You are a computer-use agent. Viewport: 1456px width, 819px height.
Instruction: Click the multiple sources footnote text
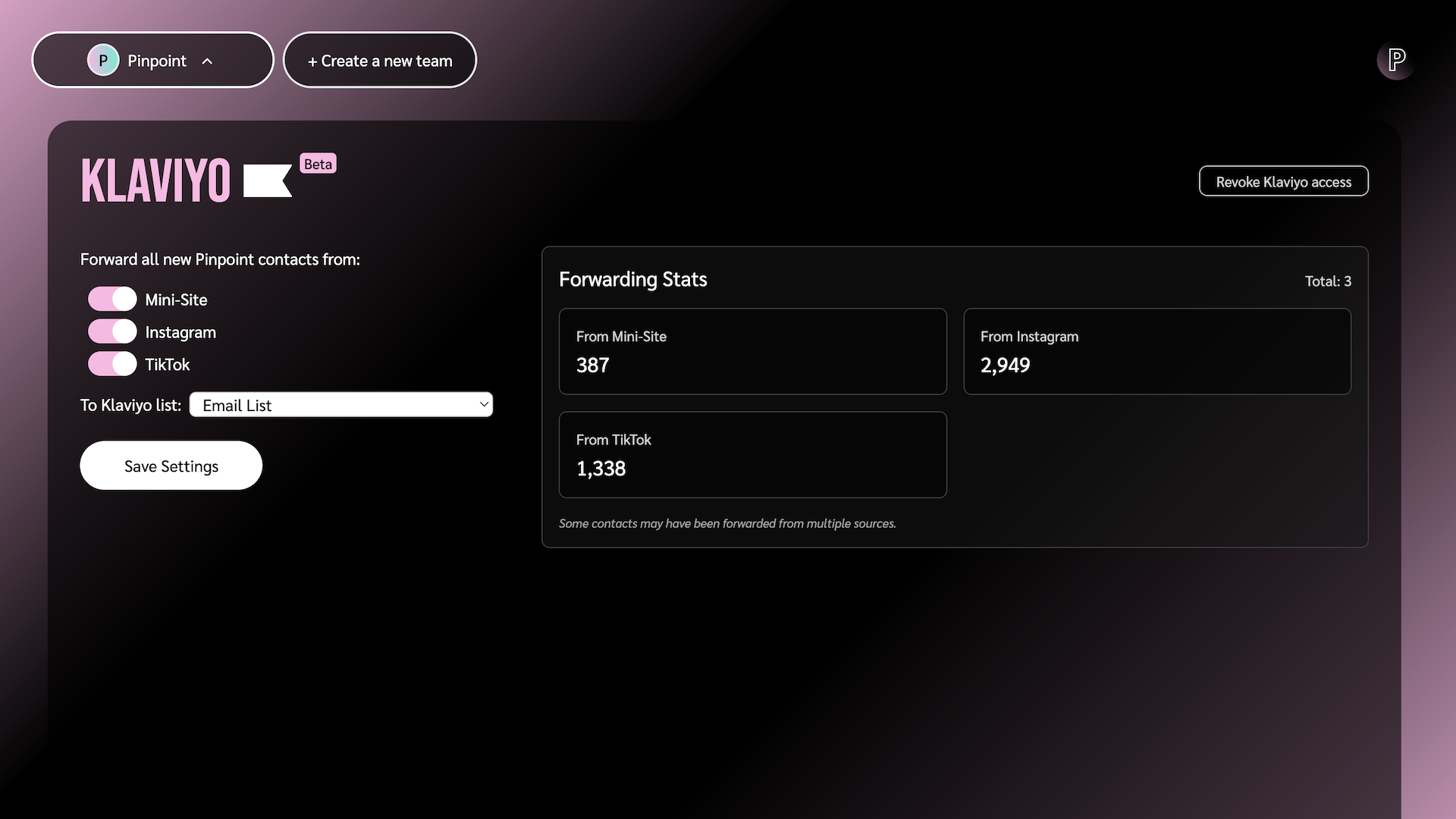pyautogui.click(x=727, y=523)
